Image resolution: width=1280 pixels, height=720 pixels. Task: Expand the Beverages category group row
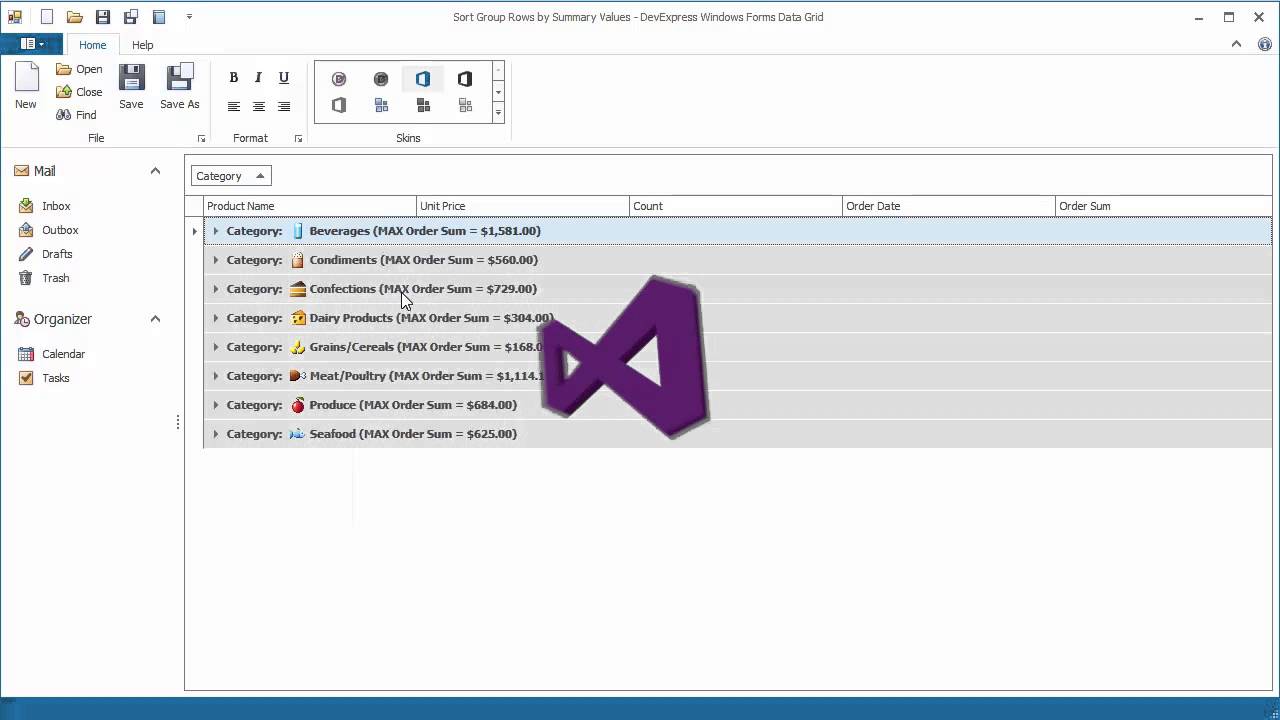[x=215, y=231]
